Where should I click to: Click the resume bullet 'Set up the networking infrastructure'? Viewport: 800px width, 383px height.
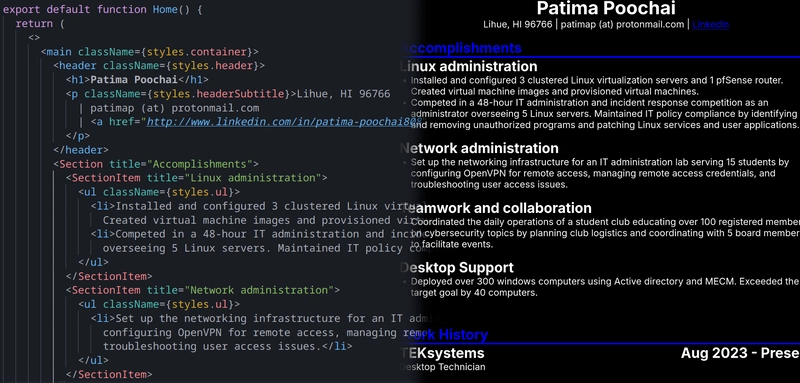pyautogui.click(x=600, y=173)
